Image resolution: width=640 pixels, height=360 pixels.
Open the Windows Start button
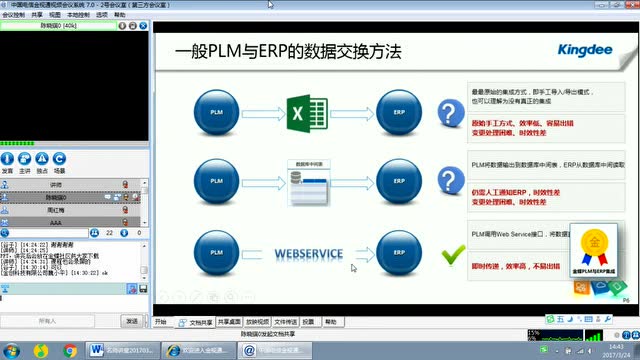click(x=11, y=351)
